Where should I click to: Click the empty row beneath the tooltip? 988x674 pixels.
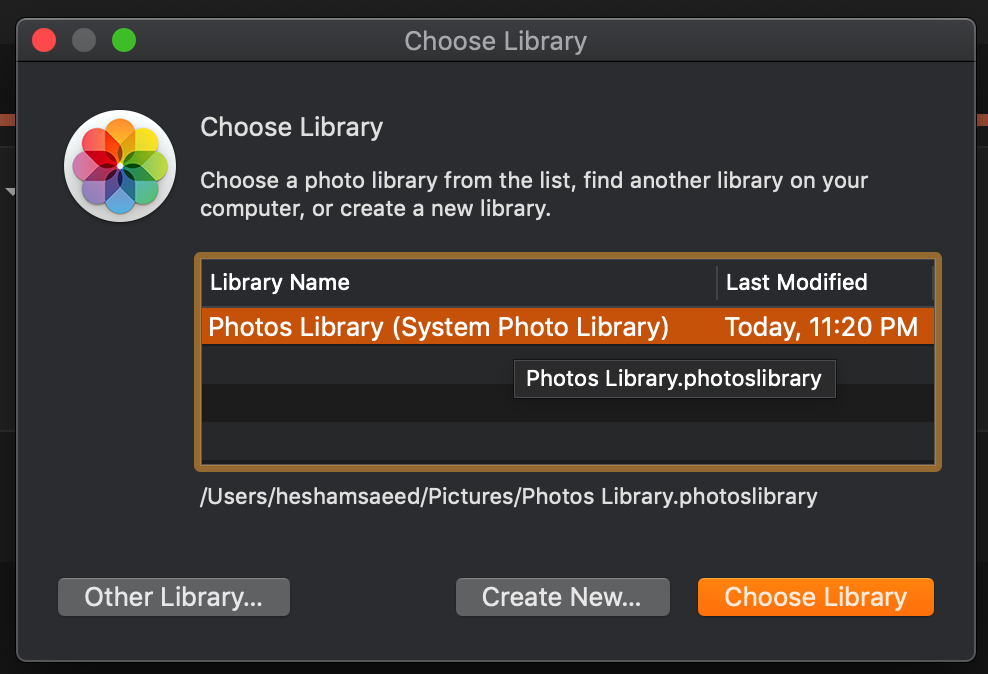click(567, 403)
